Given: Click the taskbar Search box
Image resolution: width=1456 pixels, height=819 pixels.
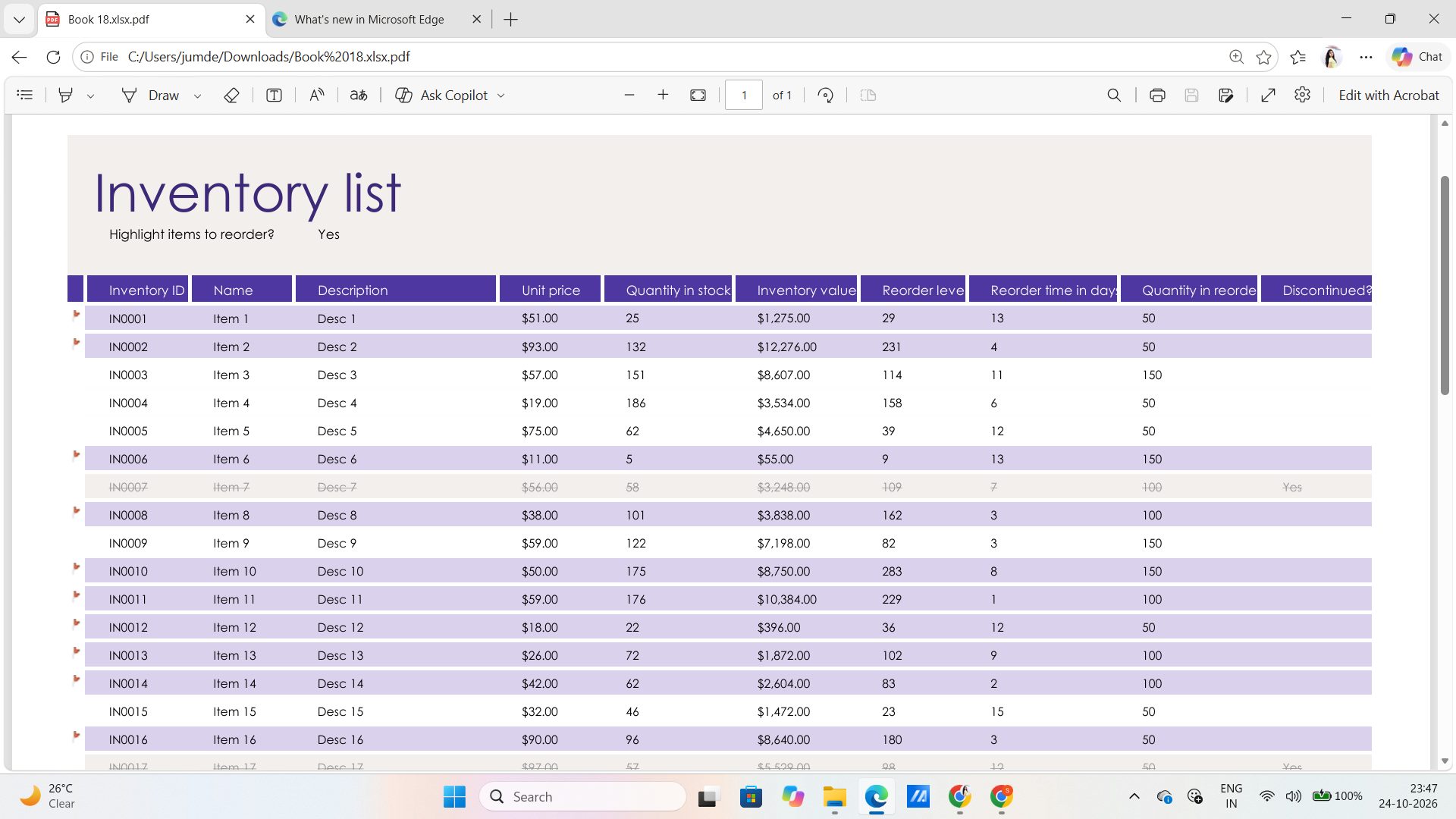Looking at the screenshot, I should pyautogui.click(x=582, y=796).
